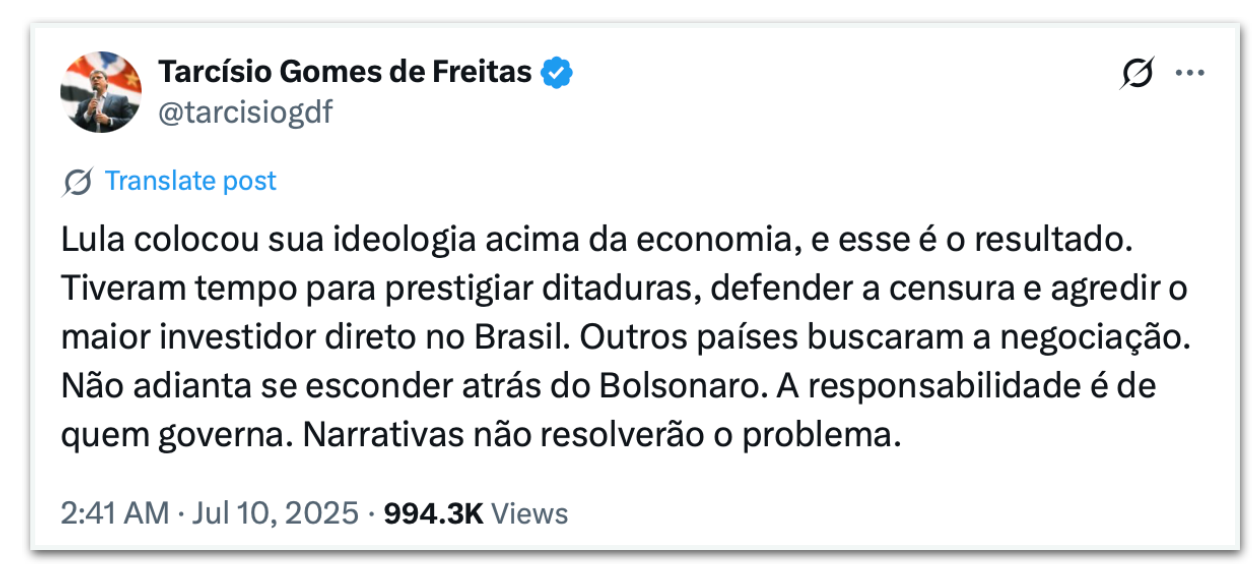
Task: Click the blue verified badge
Action: pos(557,73)
